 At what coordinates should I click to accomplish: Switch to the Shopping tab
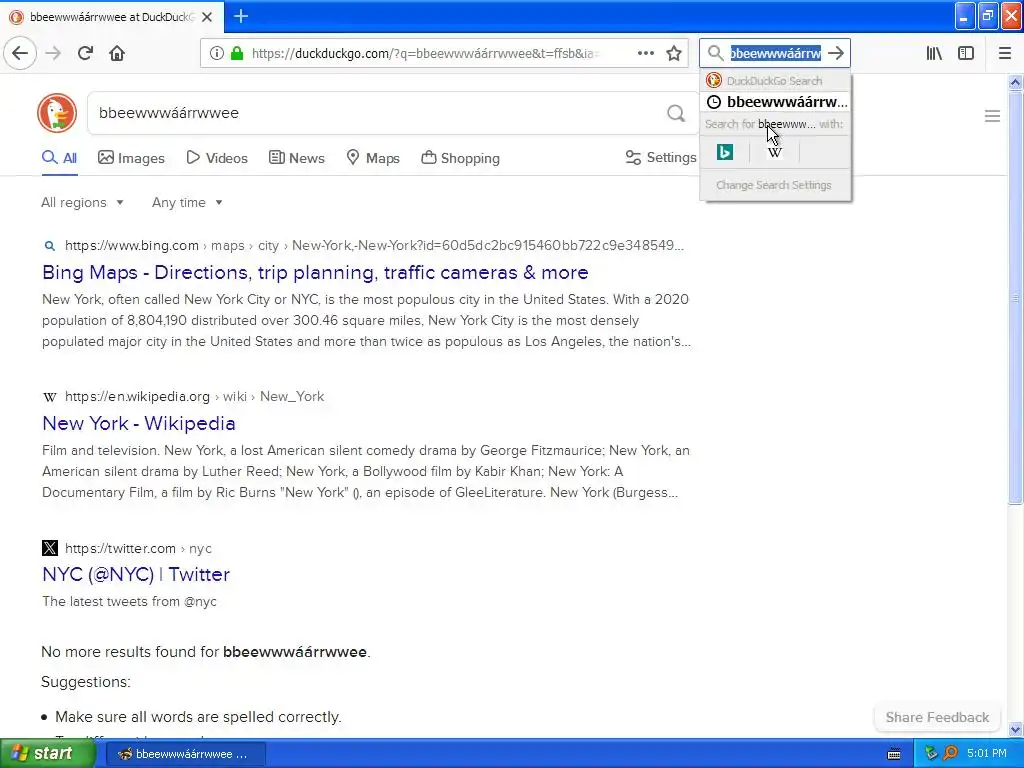pos(460,158)
